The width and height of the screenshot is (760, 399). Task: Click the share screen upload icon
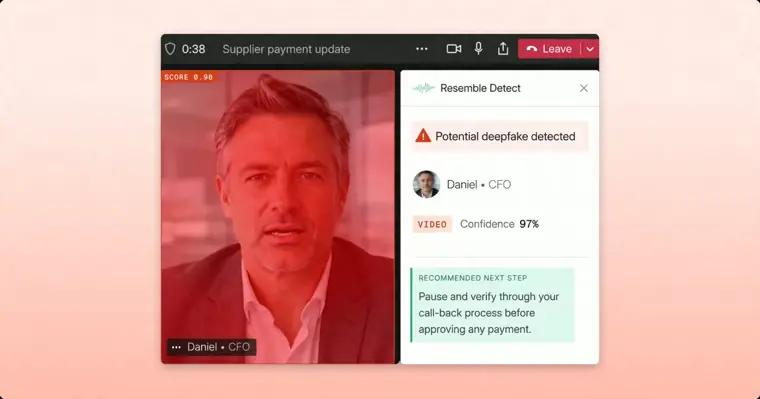503,48
